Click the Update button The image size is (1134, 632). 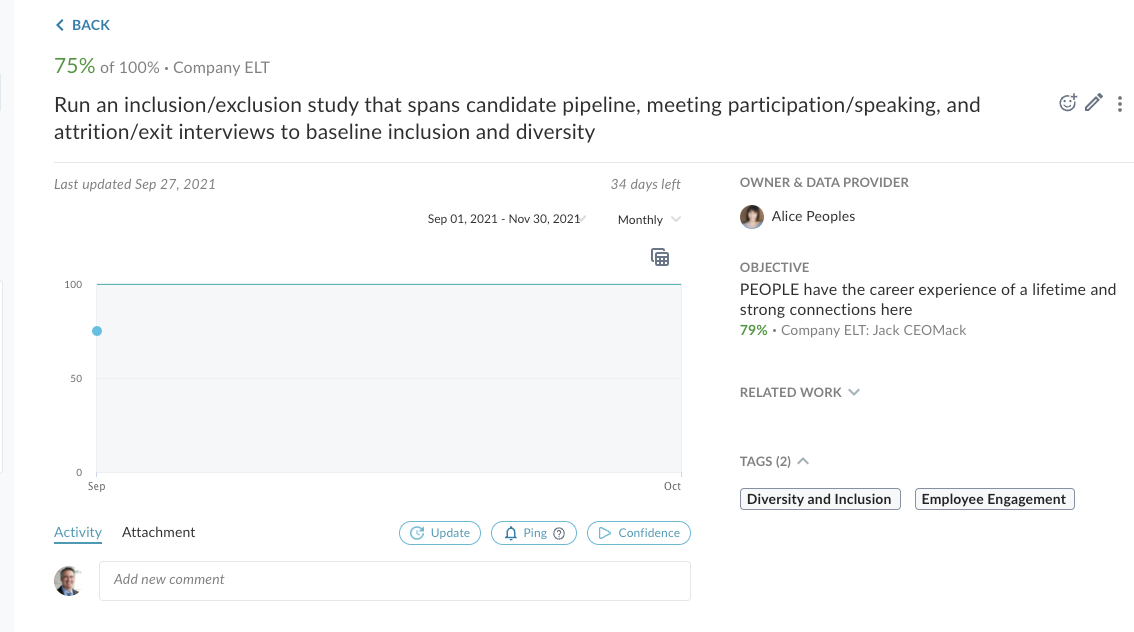tap(440, 533)
